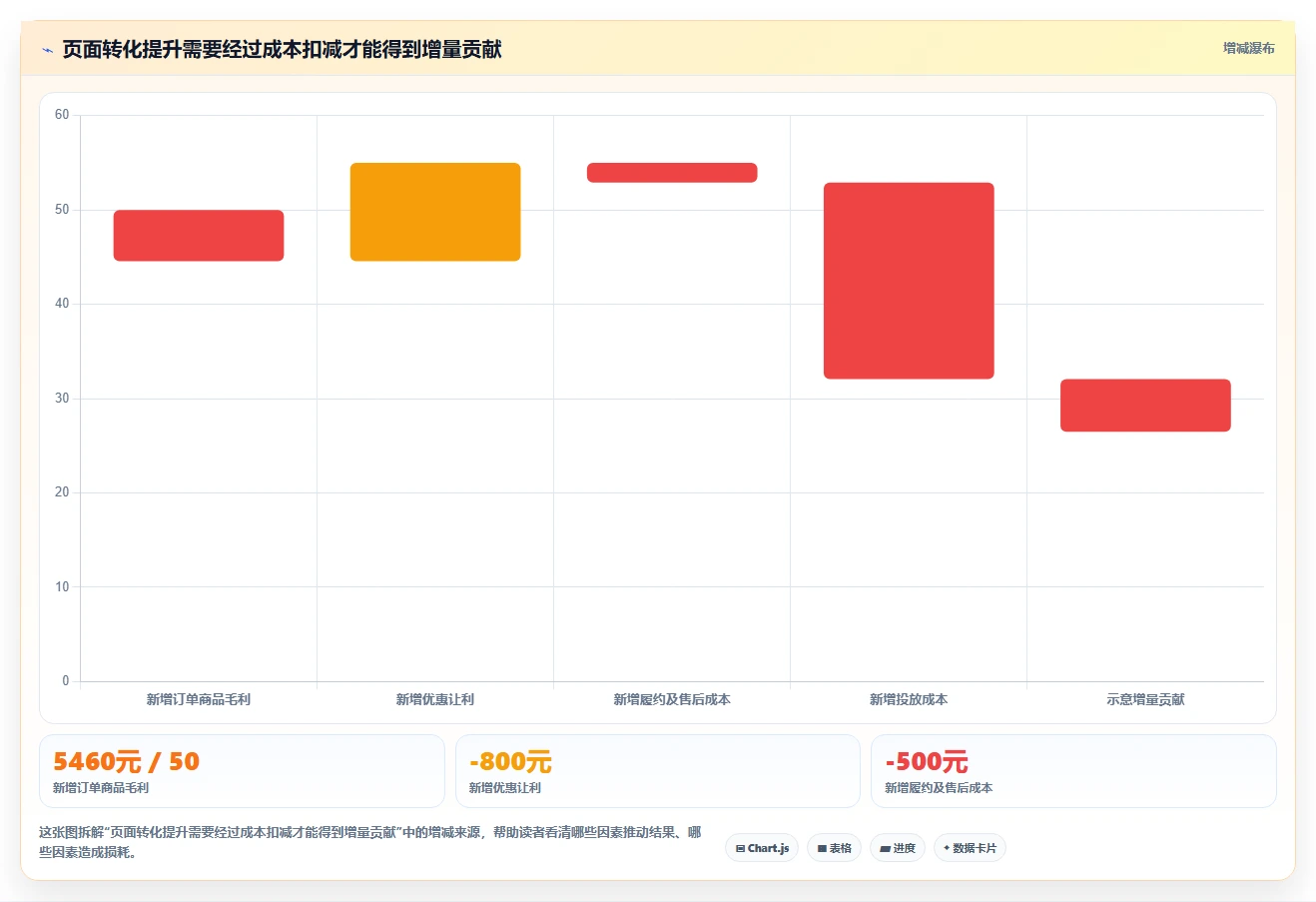Click the tall red 新增投放成本 bar
The width and height of the screenshot is (1316, 902).
pos(909,281)
